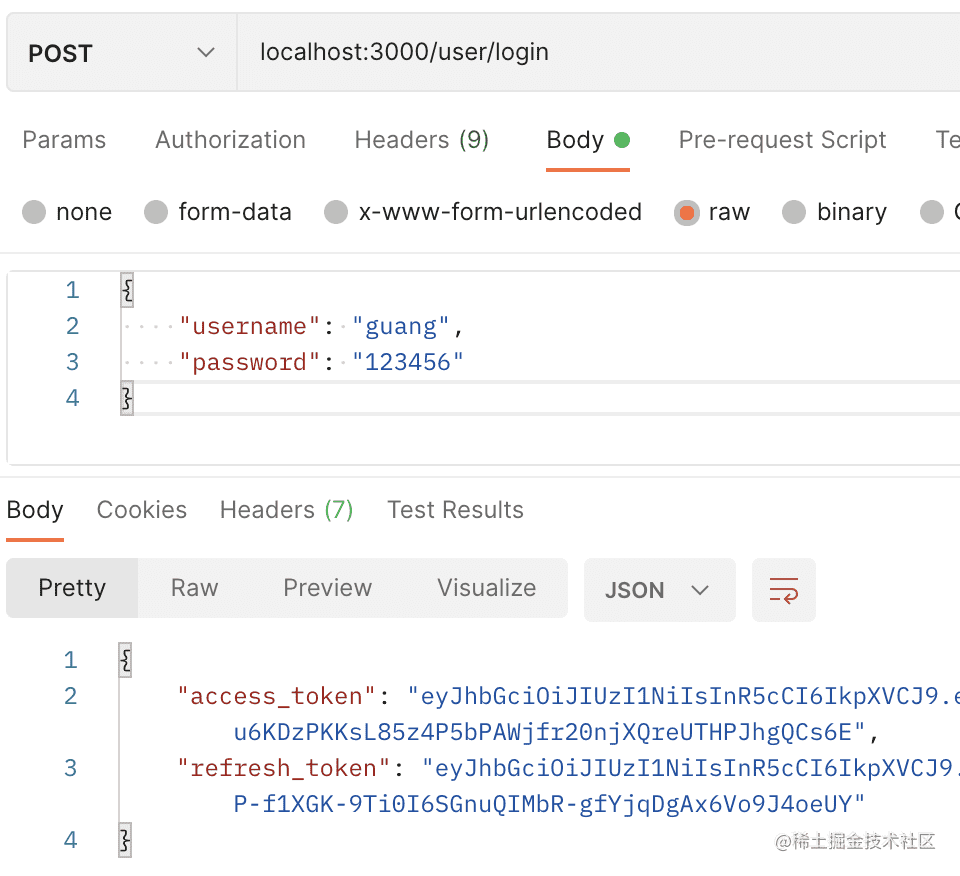
Task: Open the Visualize response view
Action: click(486, 588)
